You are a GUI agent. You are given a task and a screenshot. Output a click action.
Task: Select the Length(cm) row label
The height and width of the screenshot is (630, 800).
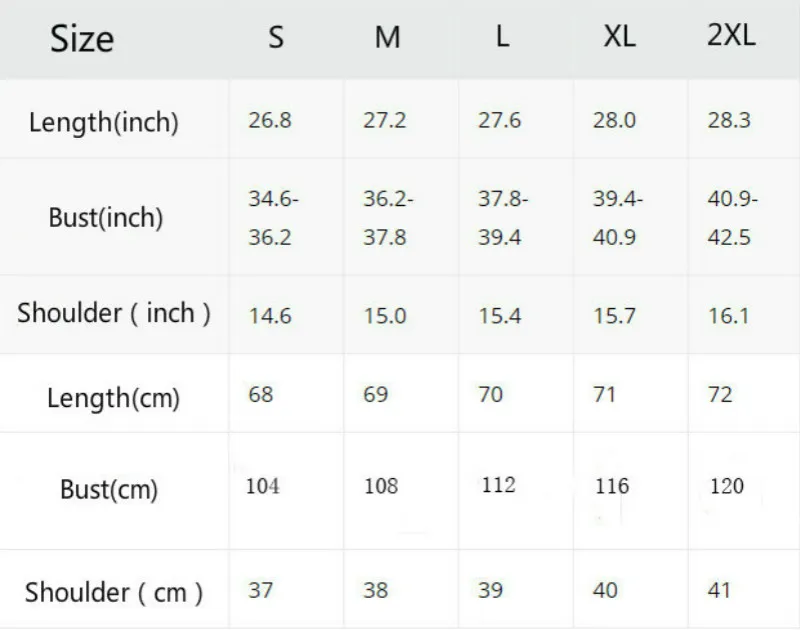tap(113, 397)
